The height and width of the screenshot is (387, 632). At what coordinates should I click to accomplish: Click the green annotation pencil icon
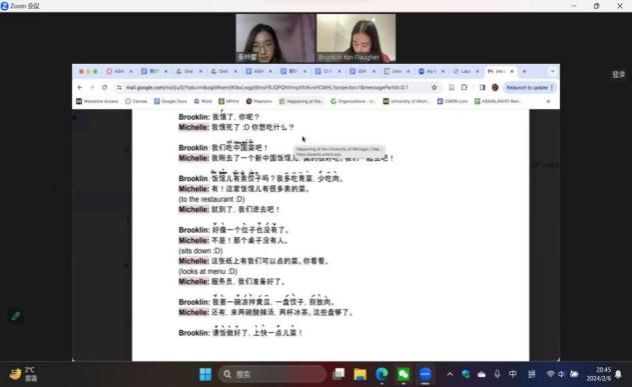[x=16, y=316]
